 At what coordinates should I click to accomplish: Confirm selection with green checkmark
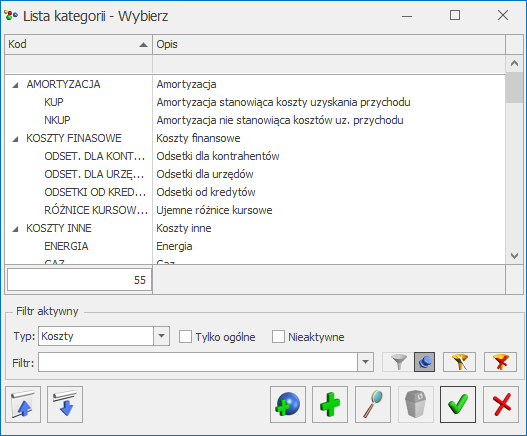point(458,404)
